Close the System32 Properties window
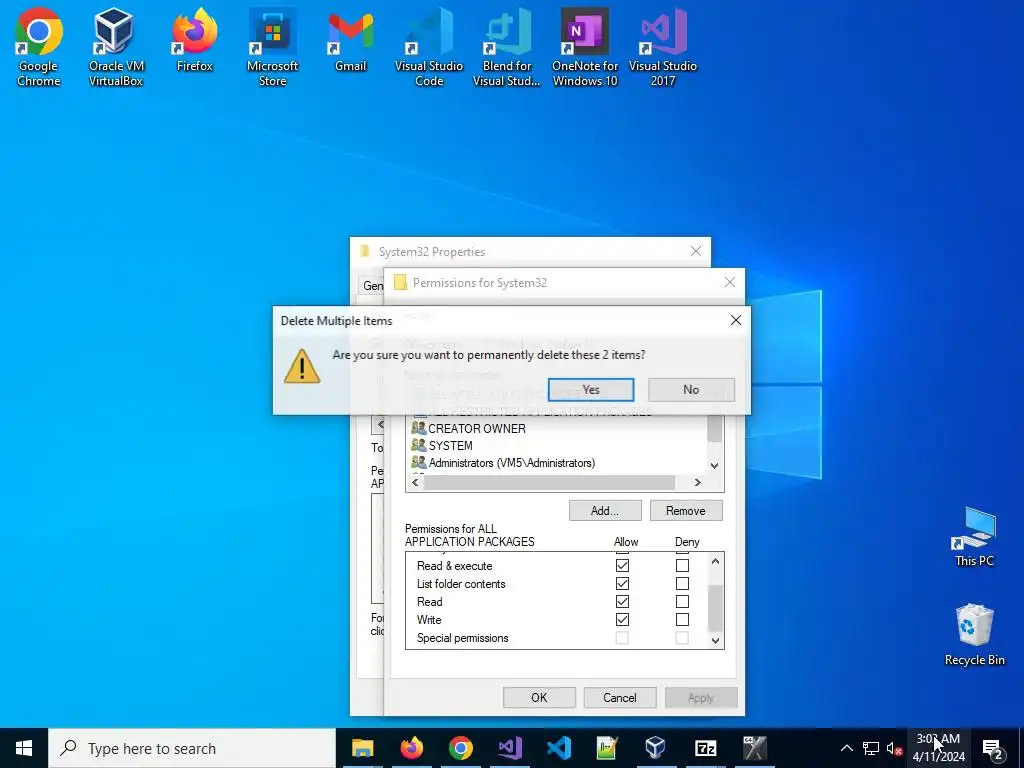 (696, 251)
